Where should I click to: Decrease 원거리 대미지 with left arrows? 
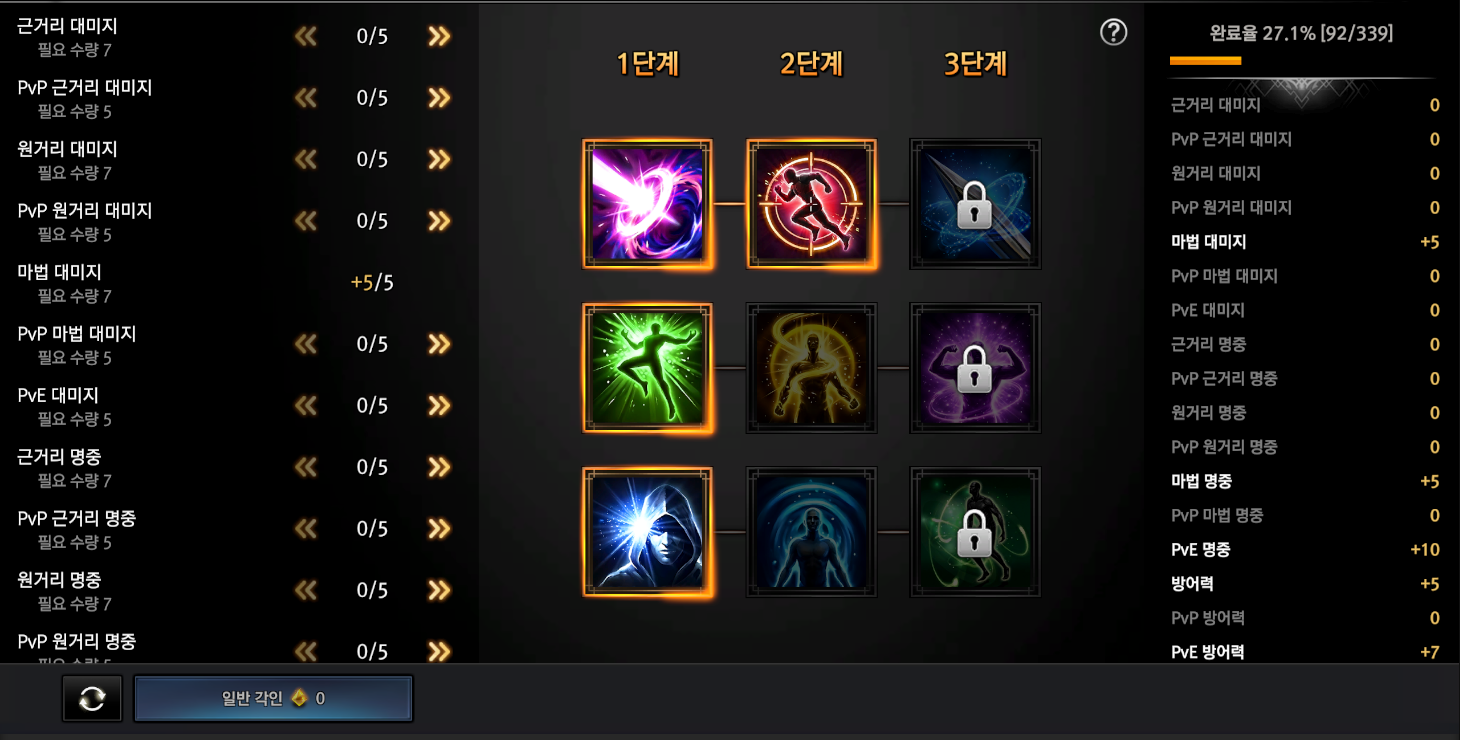coord(306,159)
